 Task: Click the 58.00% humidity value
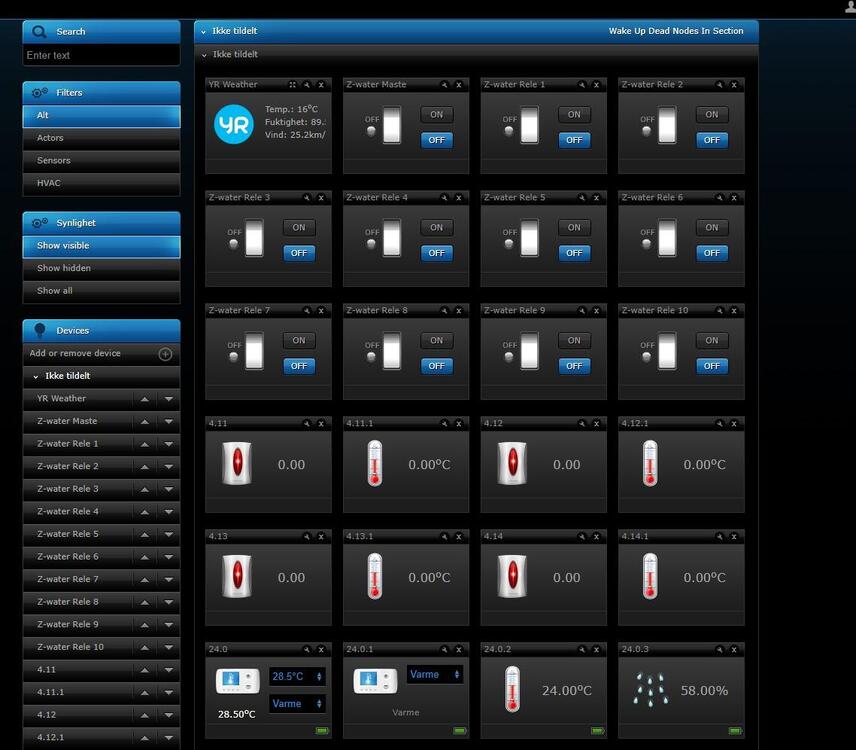[704, 691]
